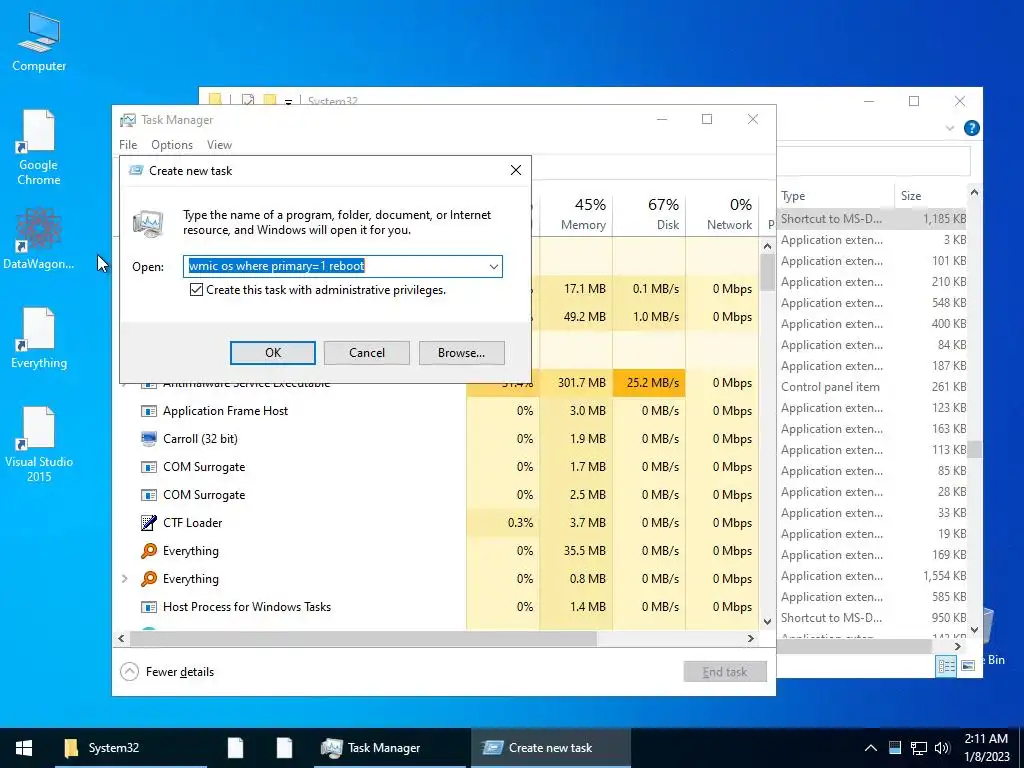The image size is (1024, 768).
Task: Select the 25.2 MB/s disk cell
Action: pos(649,383)
